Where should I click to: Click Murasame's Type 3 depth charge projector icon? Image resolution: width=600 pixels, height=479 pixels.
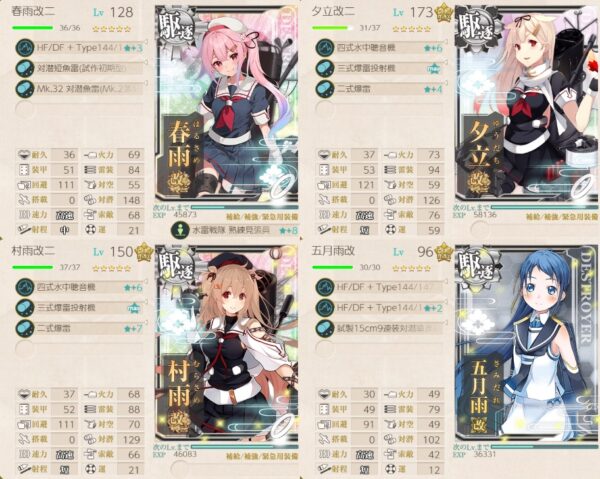25,308
